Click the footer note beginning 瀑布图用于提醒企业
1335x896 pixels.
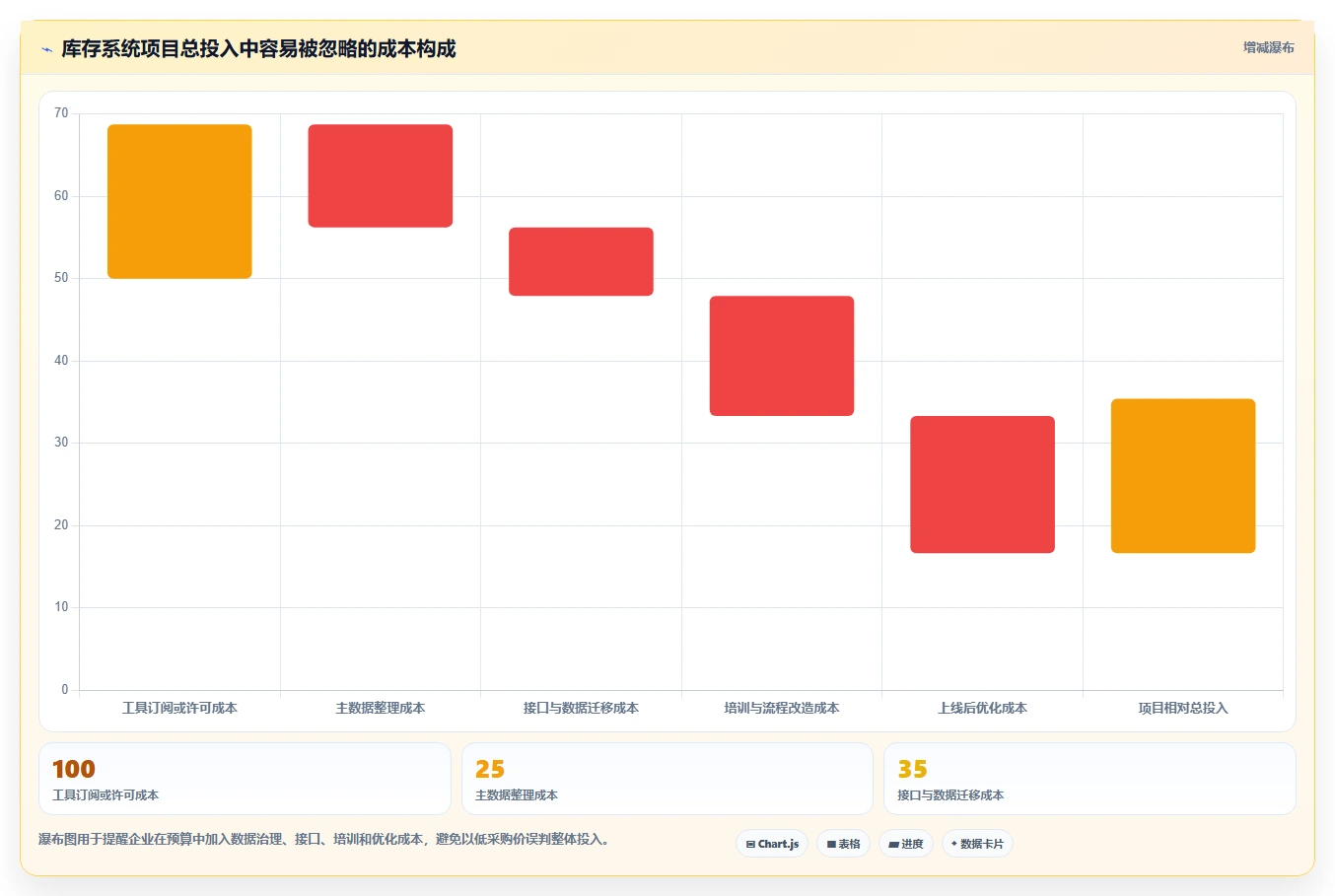[326, 840]
